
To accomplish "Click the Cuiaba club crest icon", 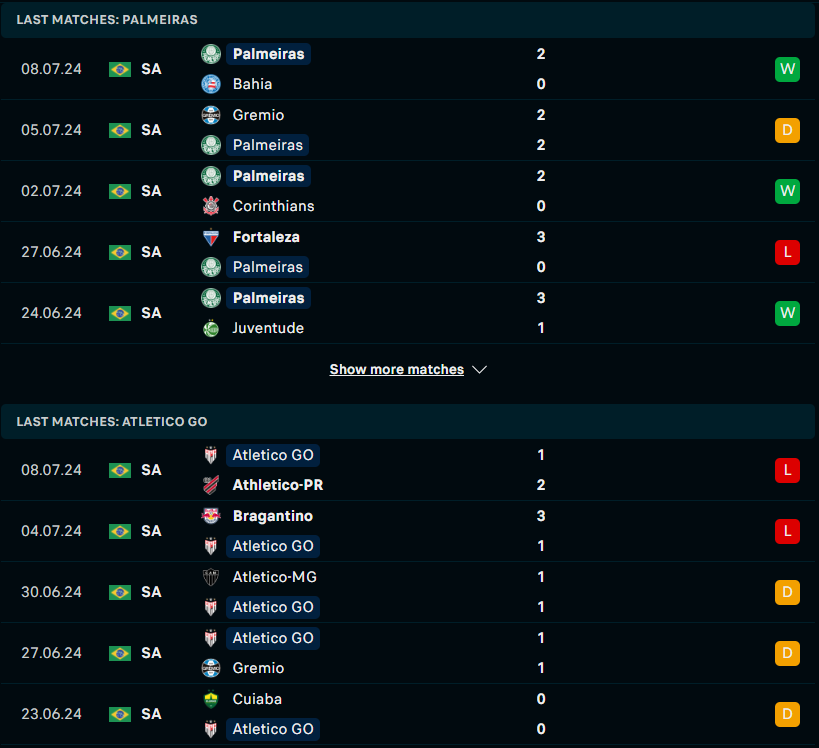I will point(211,699).
